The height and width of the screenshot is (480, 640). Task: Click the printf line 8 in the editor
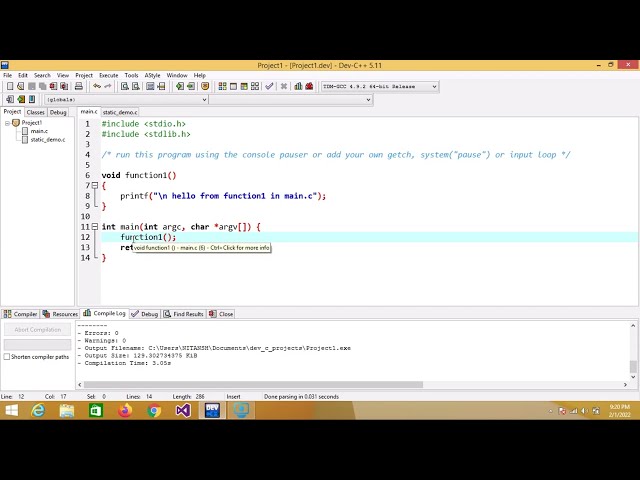coord(223,196)
